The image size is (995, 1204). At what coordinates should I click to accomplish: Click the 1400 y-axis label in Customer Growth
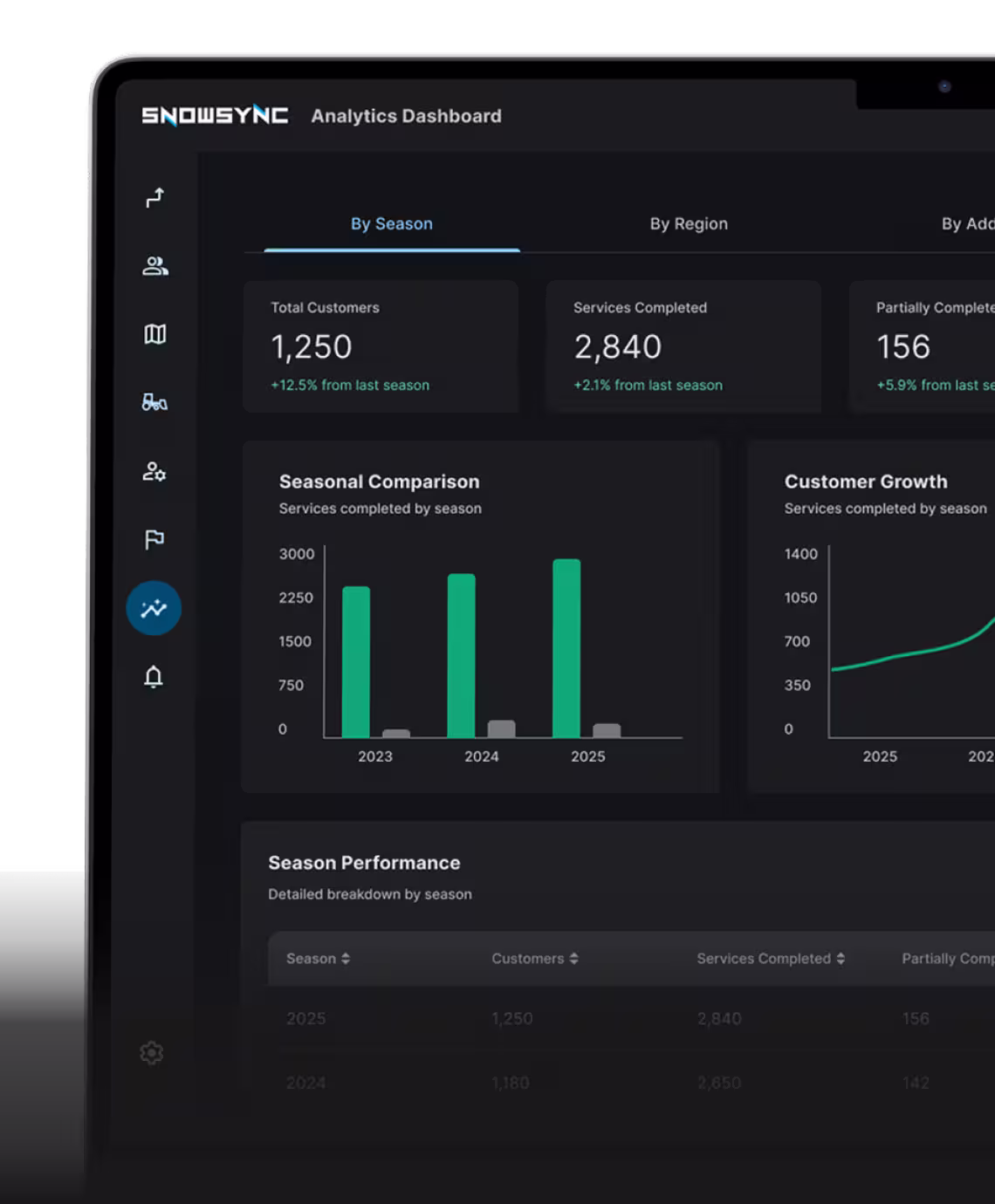(x=801, y=554)
